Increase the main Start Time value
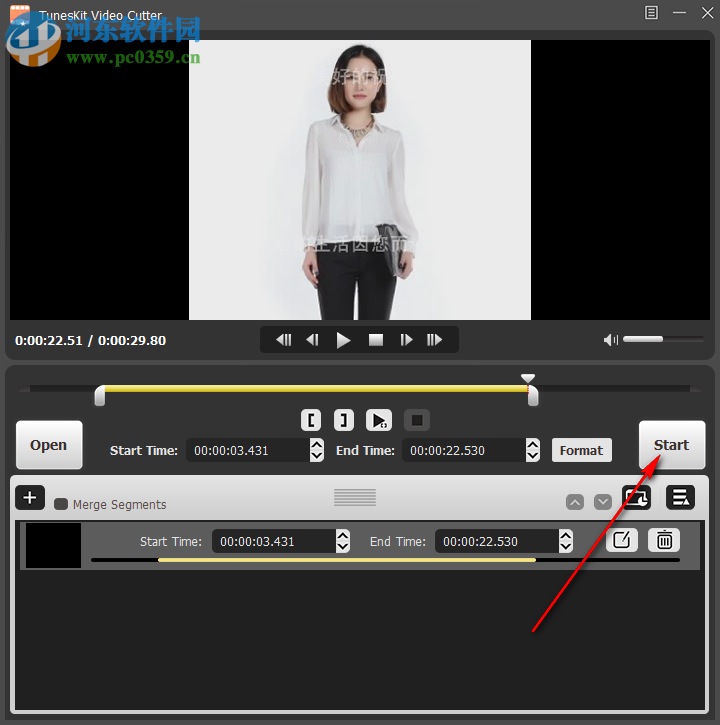The image size is (720, 725). pyautogui.click(x=317, y=444)
